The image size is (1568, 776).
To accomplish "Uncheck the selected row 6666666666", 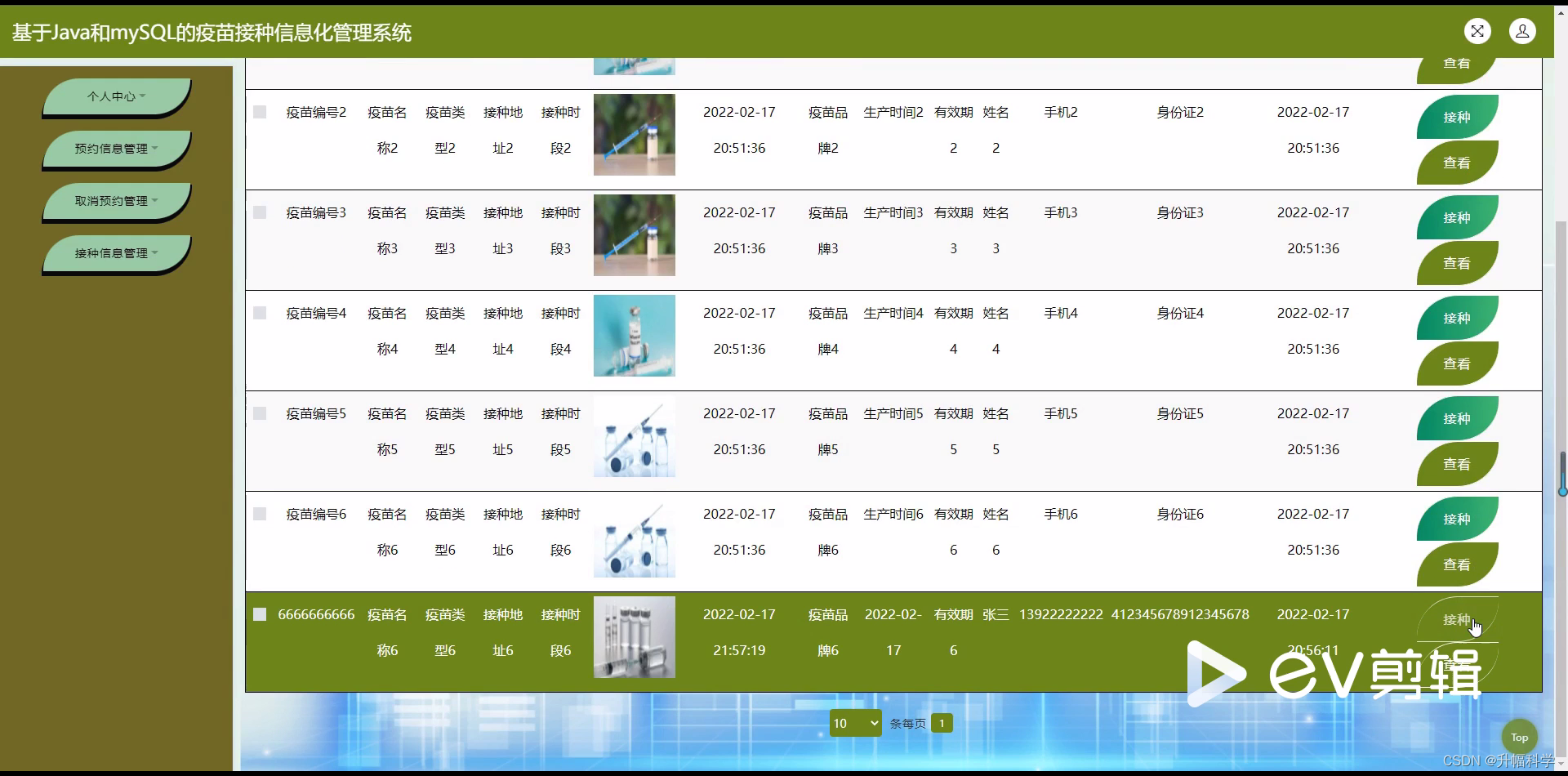I will [260, 614].
